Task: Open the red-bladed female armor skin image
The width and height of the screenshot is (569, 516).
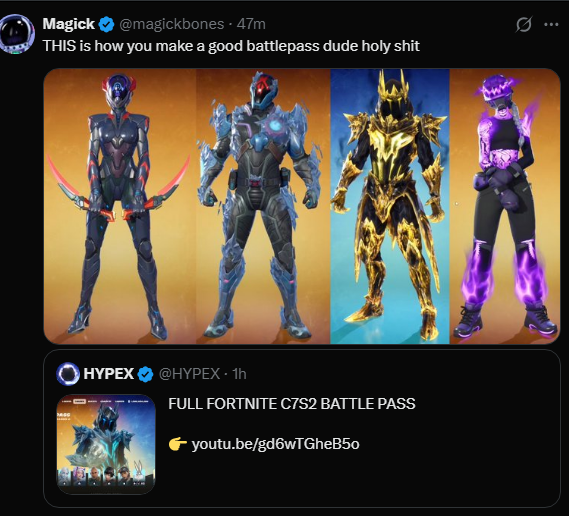Action: [120, 206]
